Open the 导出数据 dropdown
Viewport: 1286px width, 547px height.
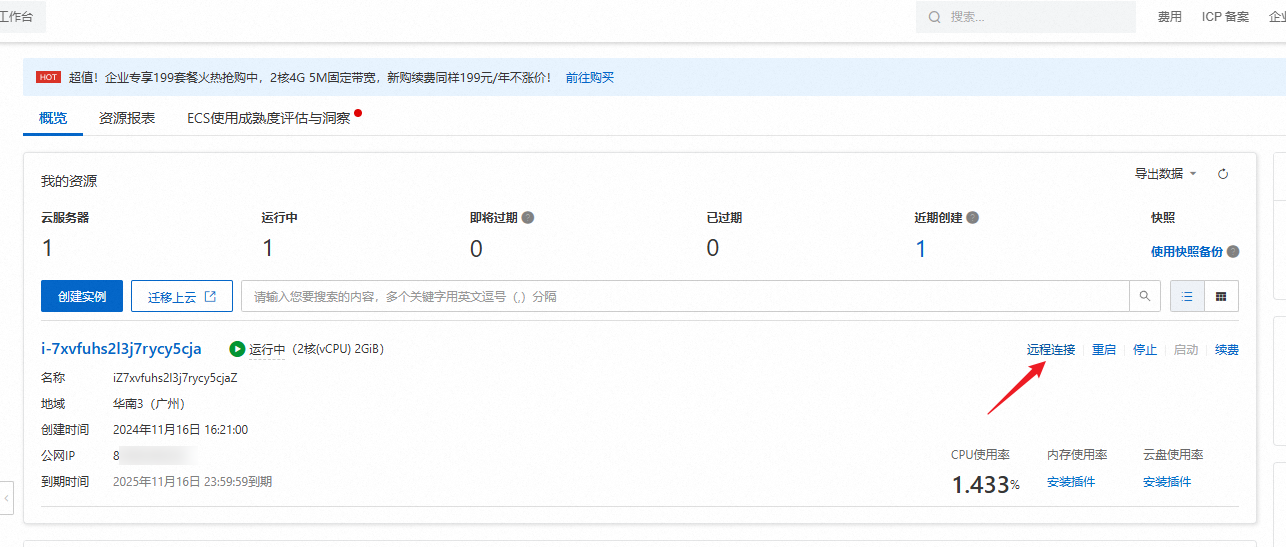[1165, 174]
